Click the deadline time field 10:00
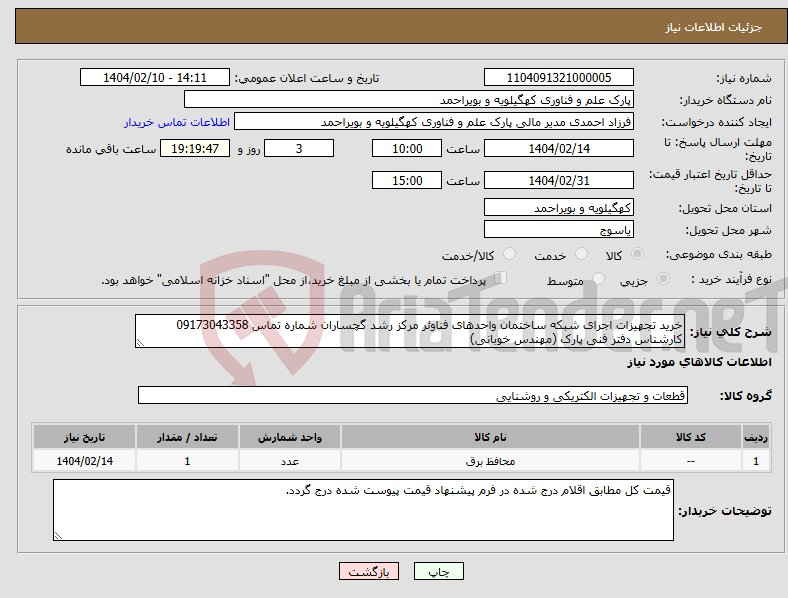 (x=407, y=148)
